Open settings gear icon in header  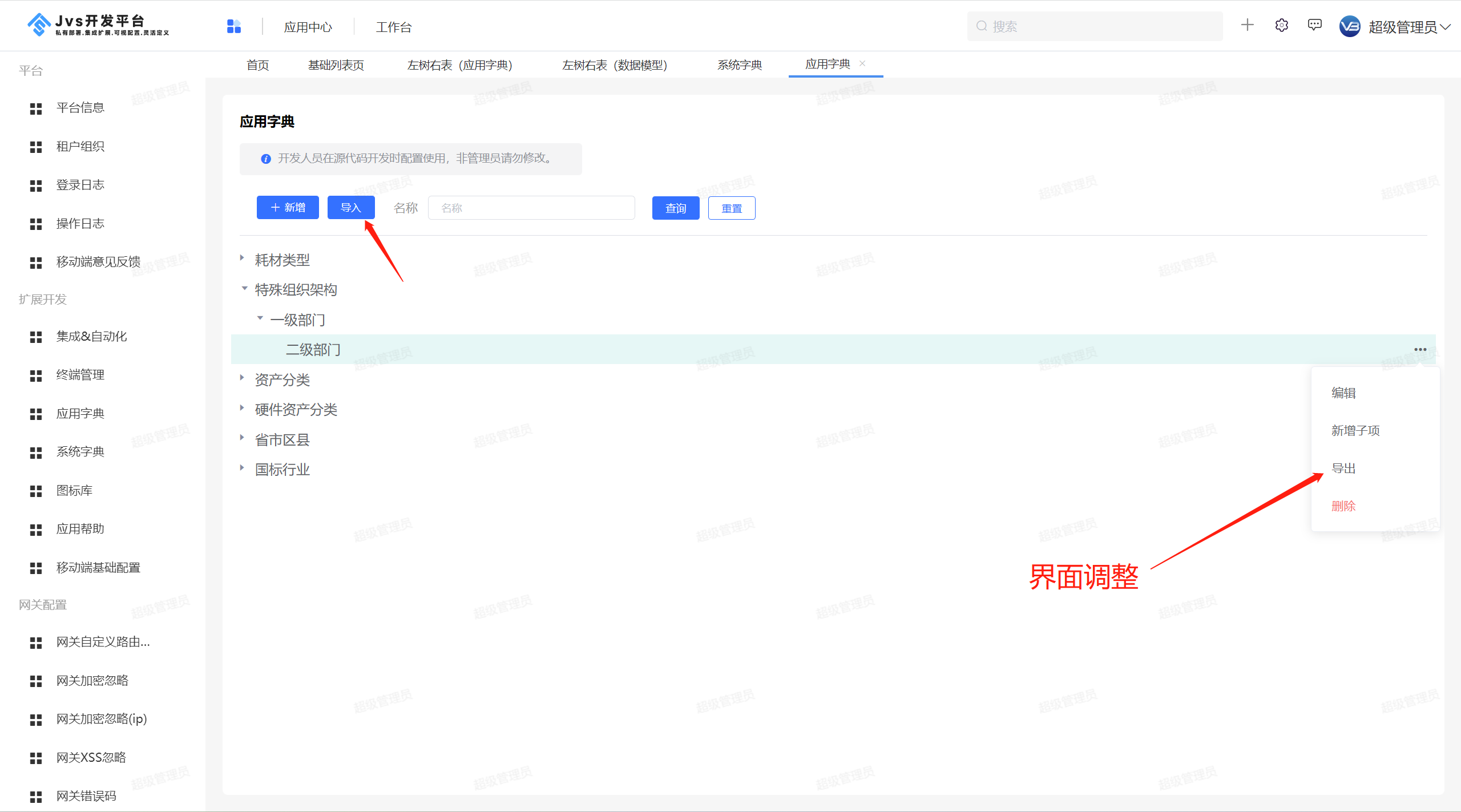pyautogui.click(x=1282, y=25)
